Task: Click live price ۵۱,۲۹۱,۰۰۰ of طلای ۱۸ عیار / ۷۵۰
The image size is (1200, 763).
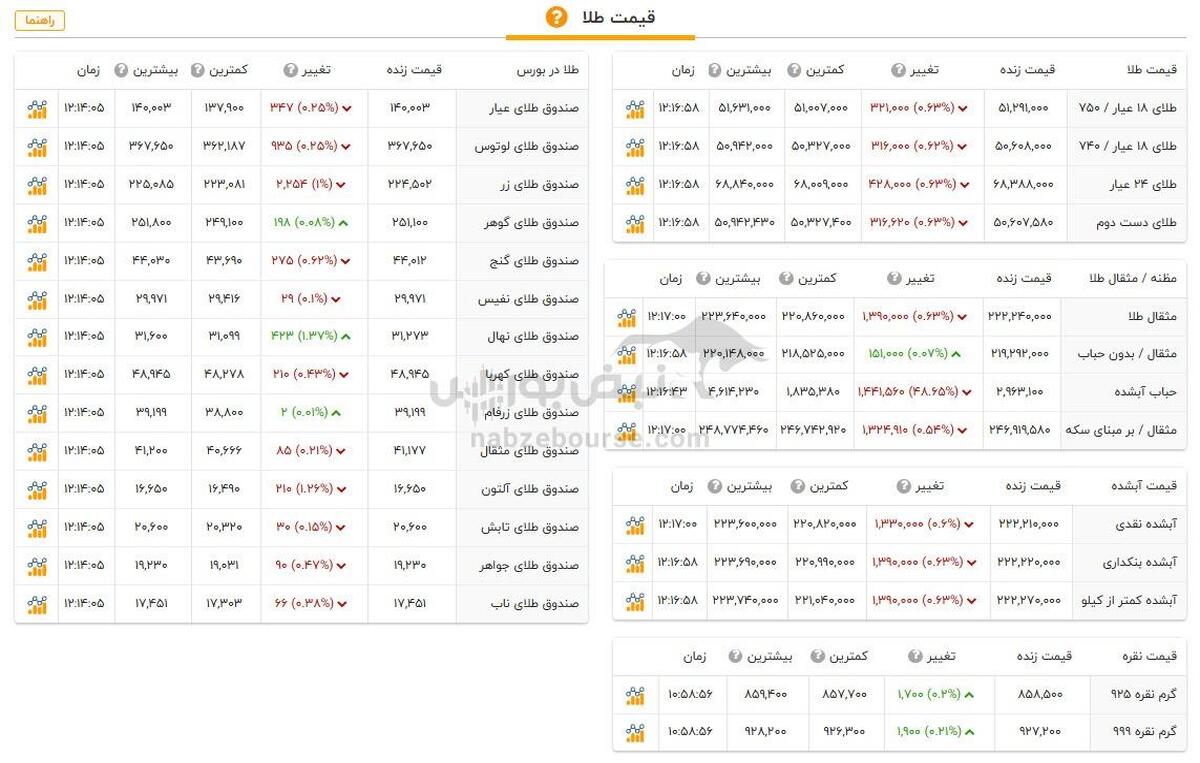Action: (1022, 108)
